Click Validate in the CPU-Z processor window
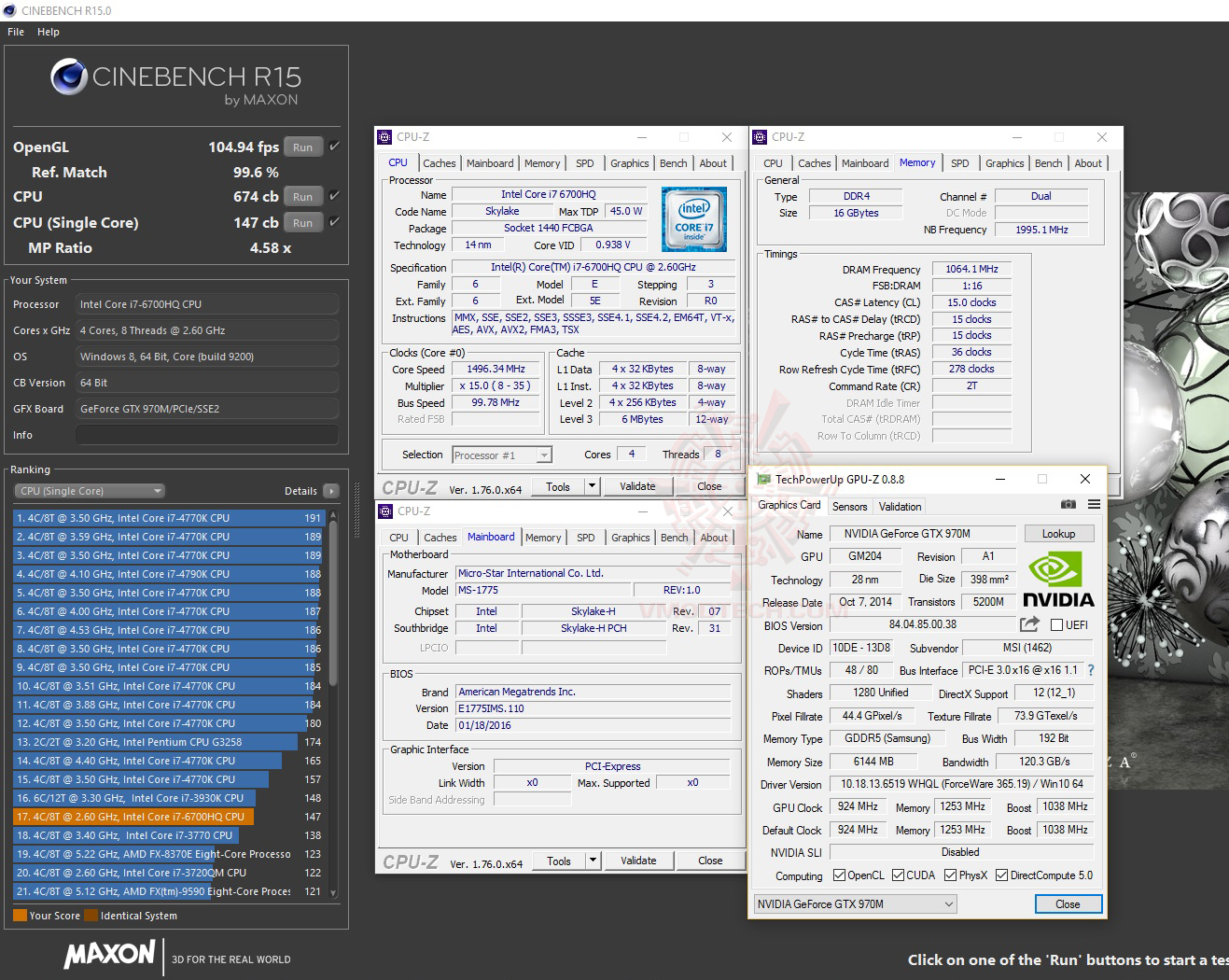This screenshot has width=1229, height=980. point(637,486)
